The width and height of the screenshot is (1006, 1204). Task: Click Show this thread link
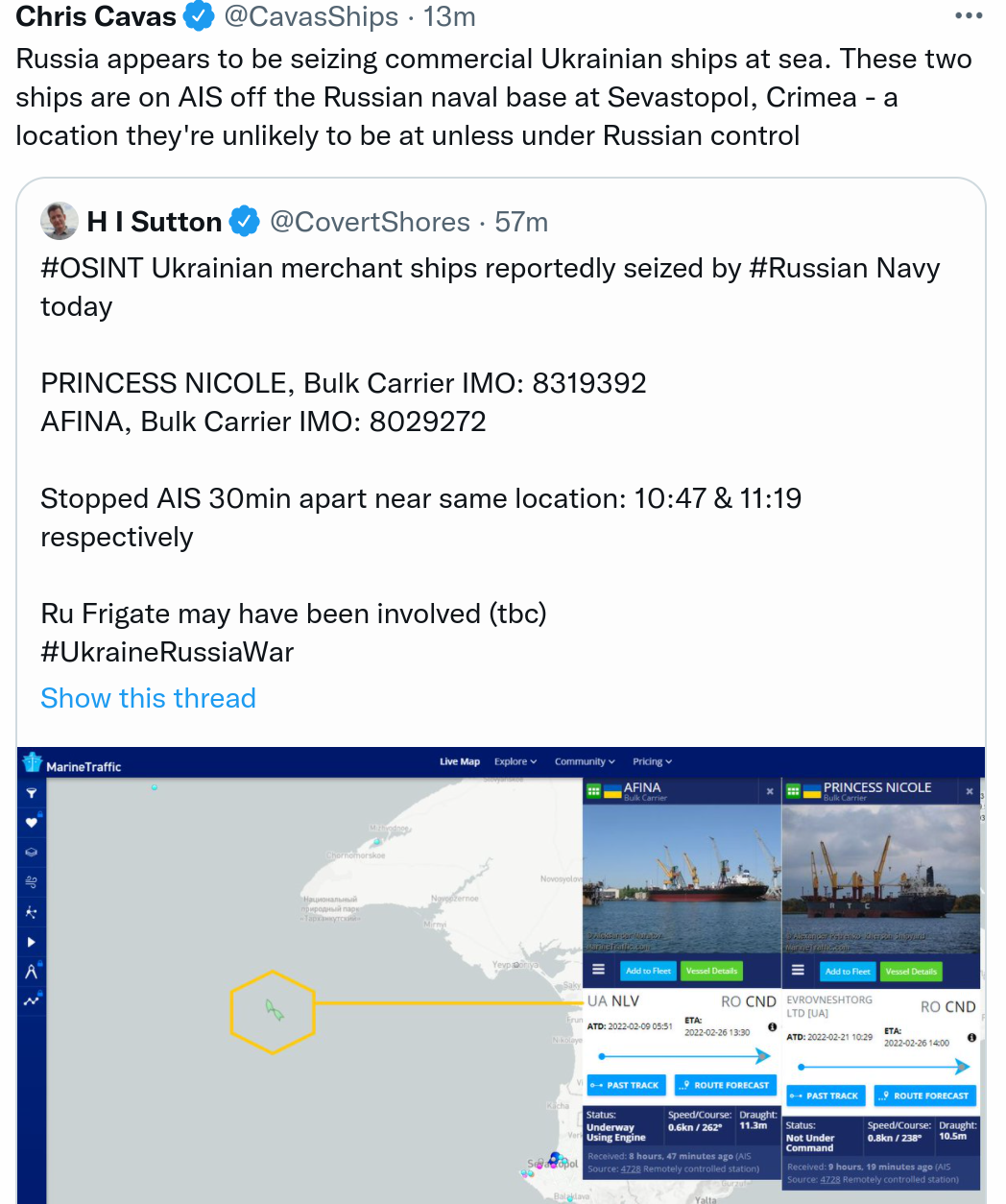point(148,698)
